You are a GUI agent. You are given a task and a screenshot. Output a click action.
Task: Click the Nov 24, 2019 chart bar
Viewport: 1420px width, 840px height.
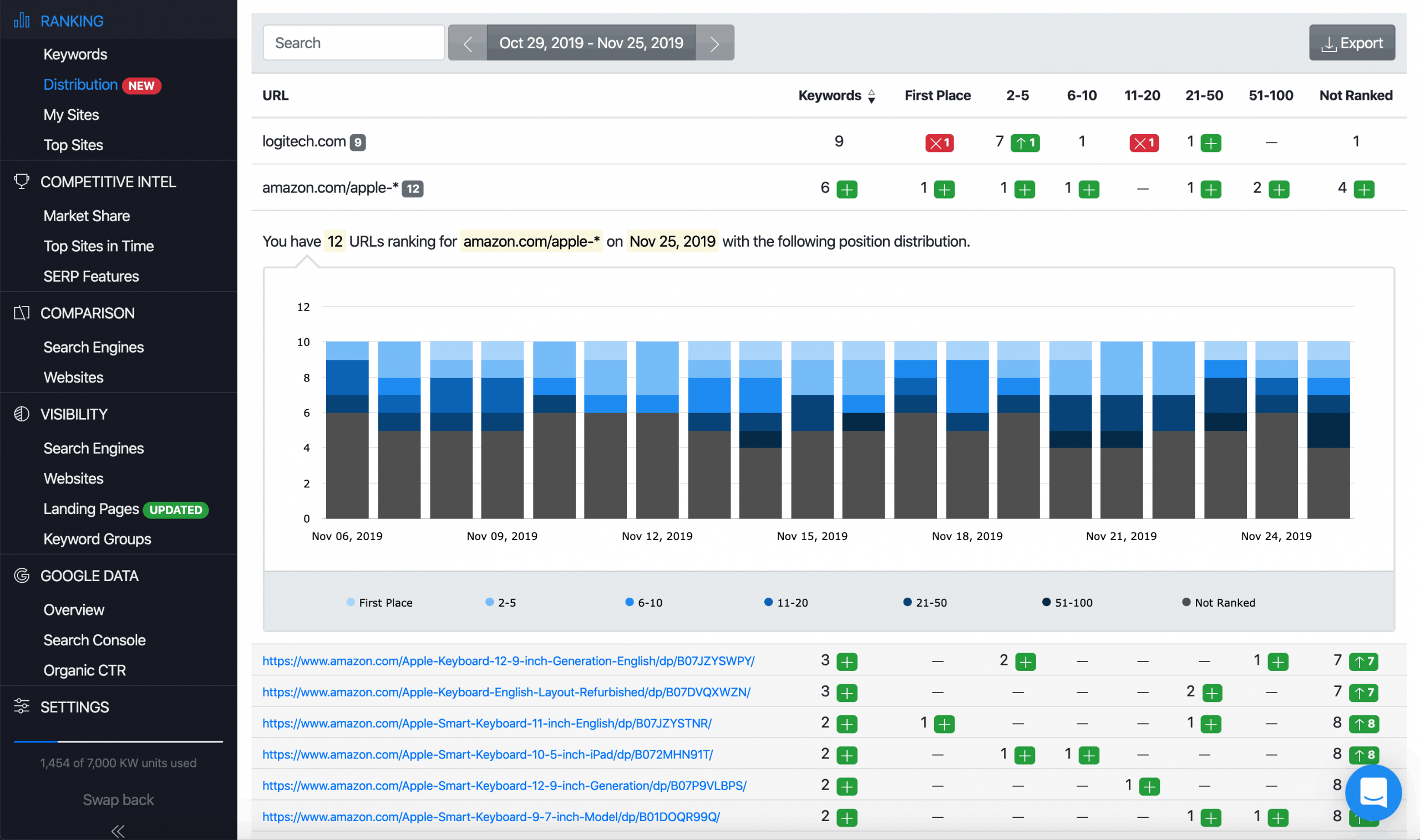(1276, 430)
